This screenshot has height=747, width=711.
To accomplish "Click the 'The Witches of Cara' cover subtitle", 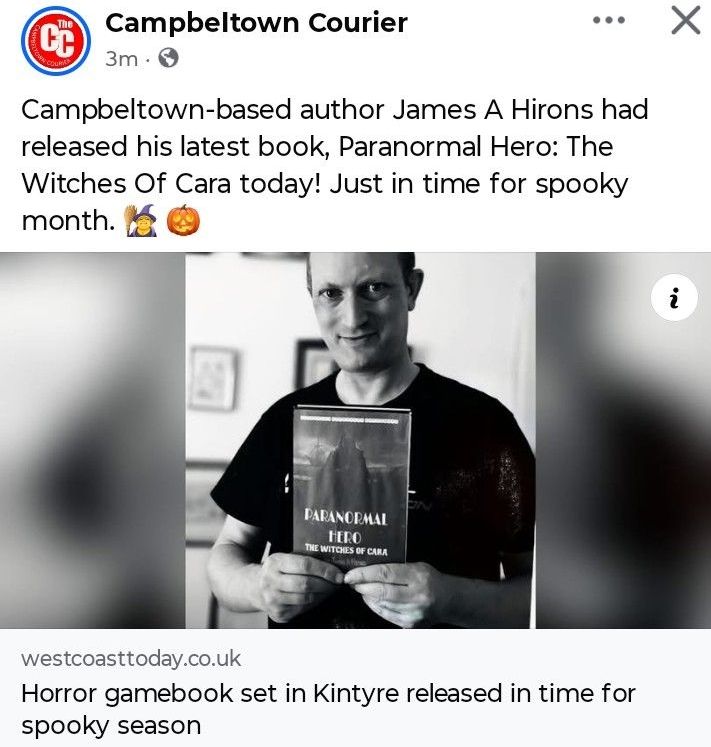I will [x=346, y=550].
